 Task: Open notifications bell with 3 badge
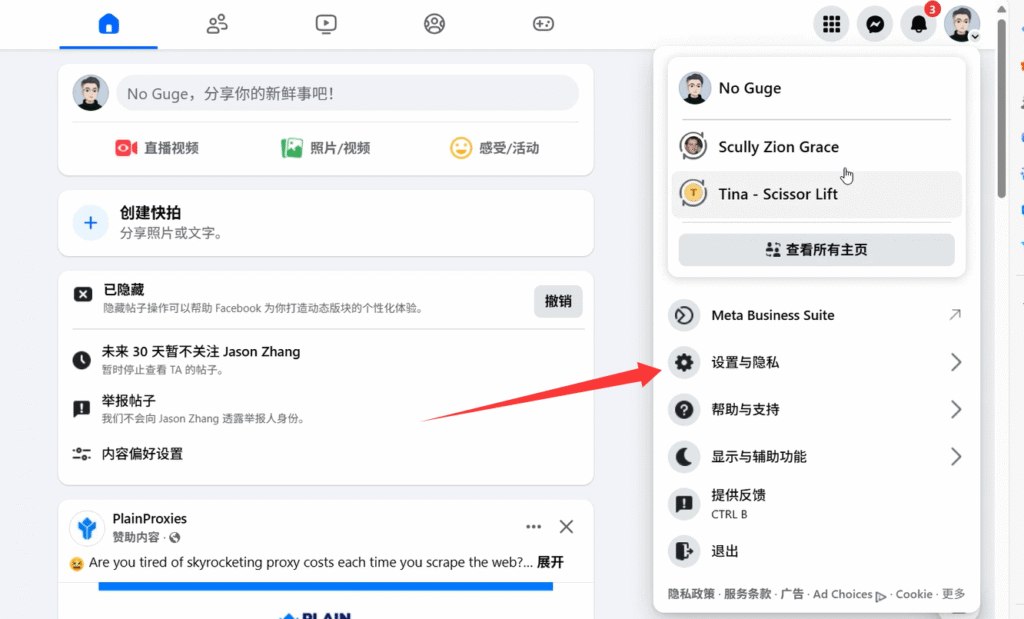tap(918, 24)
